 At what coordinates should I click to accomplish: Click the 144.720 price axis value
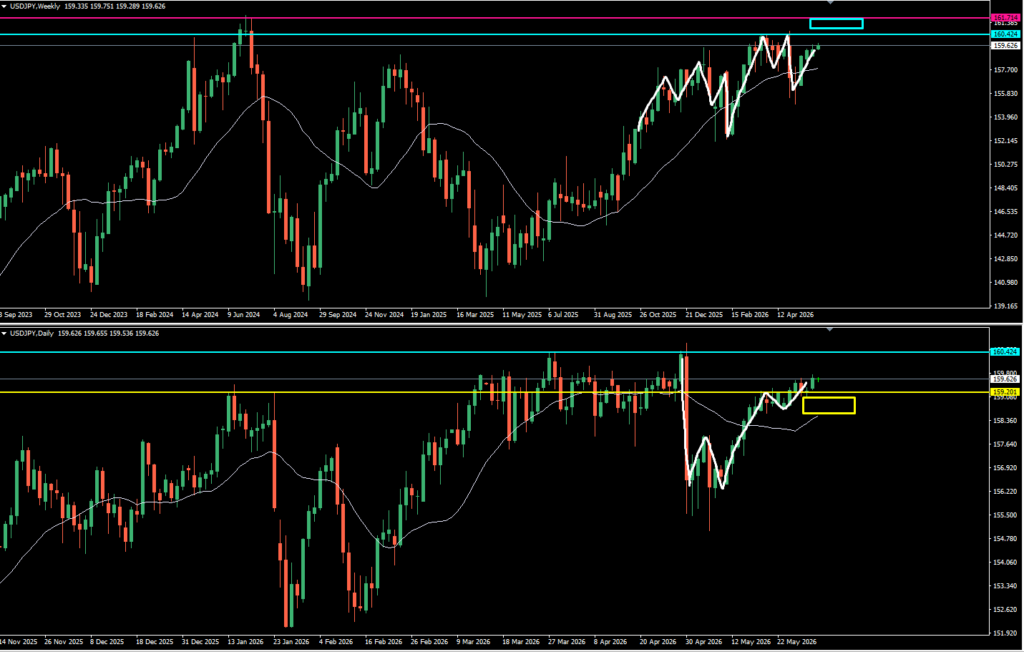tap(1006, 235)
